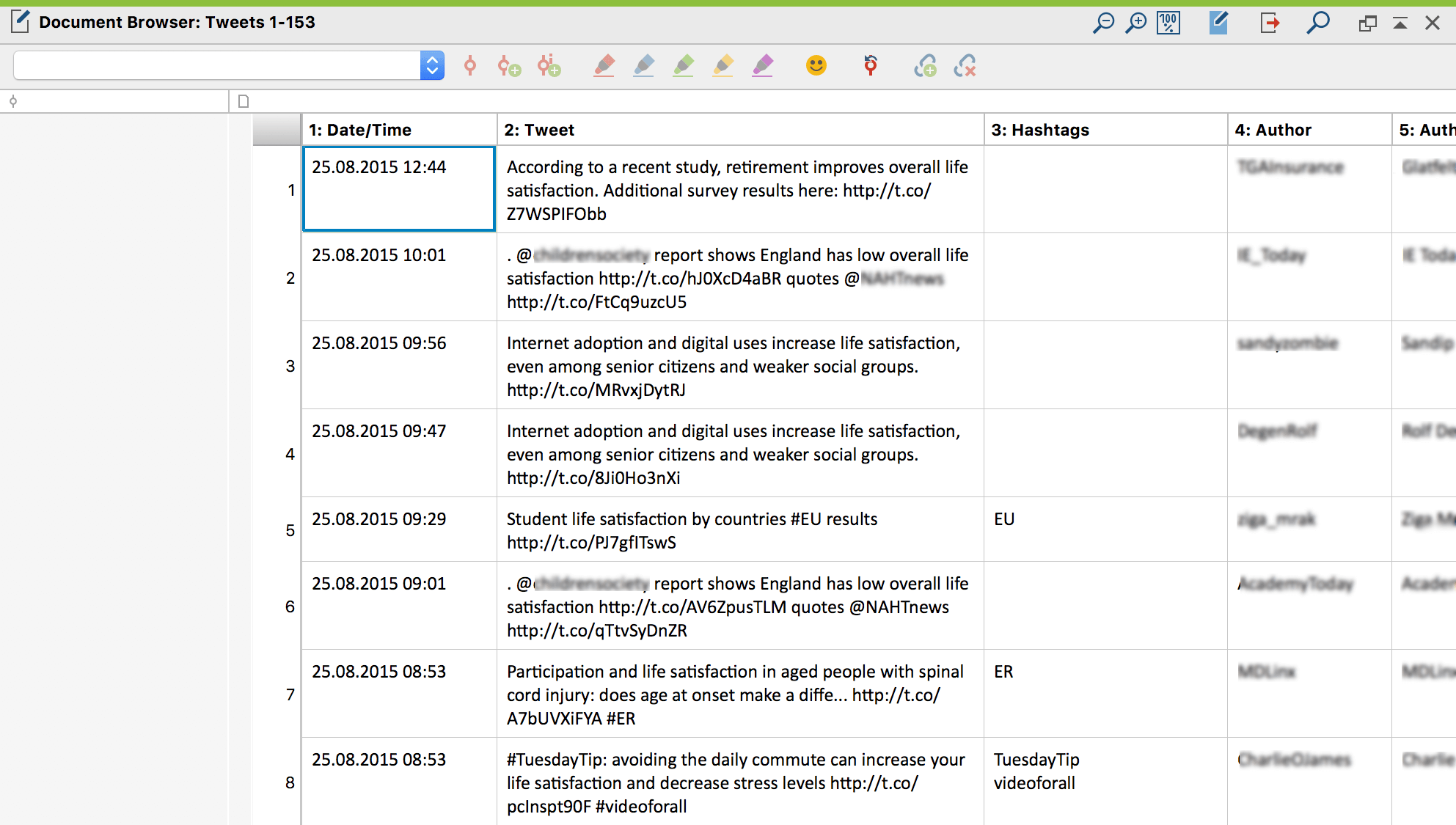
Task: Open the search magnifier in title bar
Action: pyautogui.click(x=1318, y=23)
